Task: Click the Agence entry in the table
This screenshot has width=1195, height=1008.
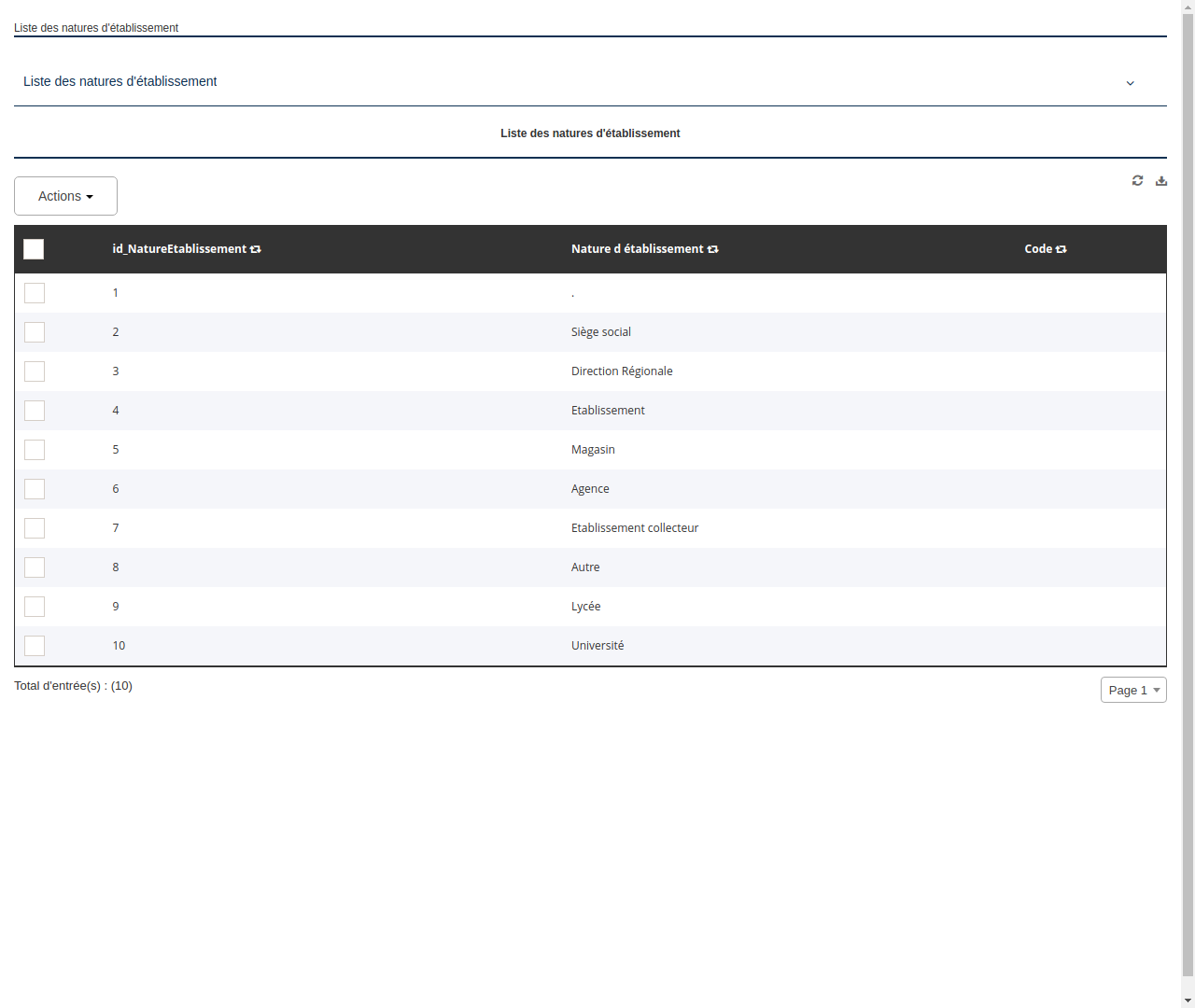Action: [590, 488]
